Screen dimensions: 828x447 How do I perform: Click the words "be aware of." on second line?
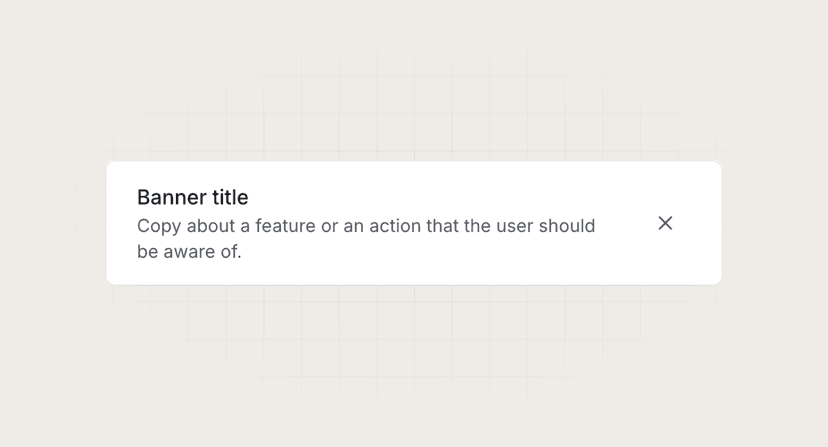coord(189,252)
